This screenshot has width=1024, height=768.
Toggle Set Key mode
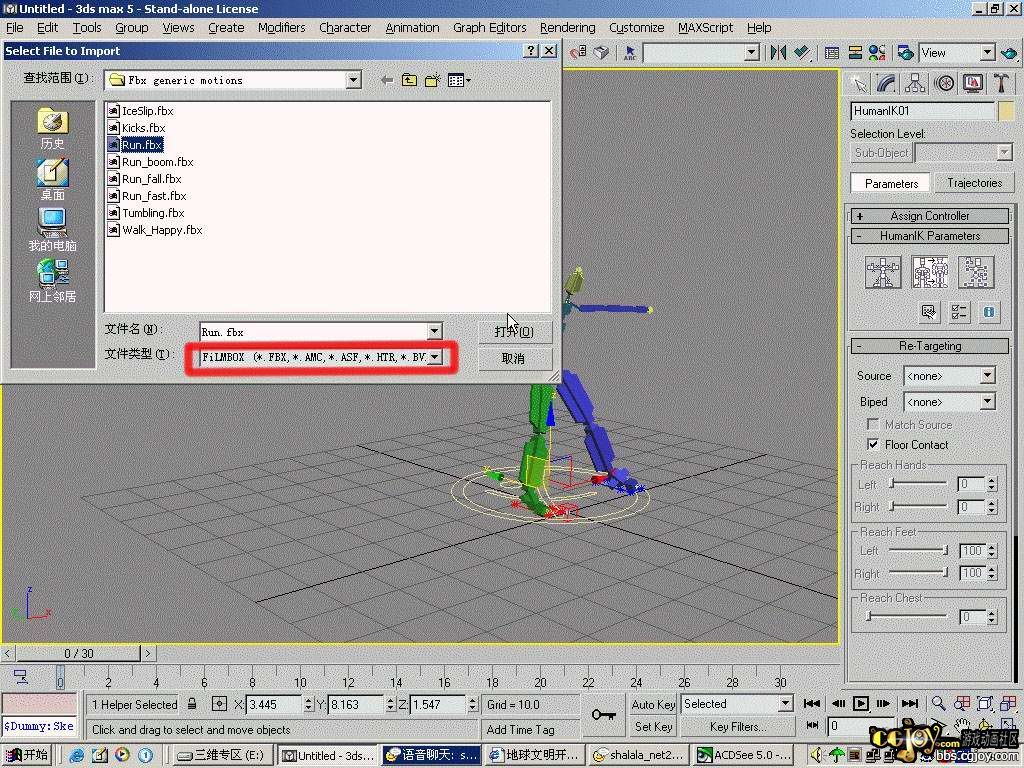[653, 726]
